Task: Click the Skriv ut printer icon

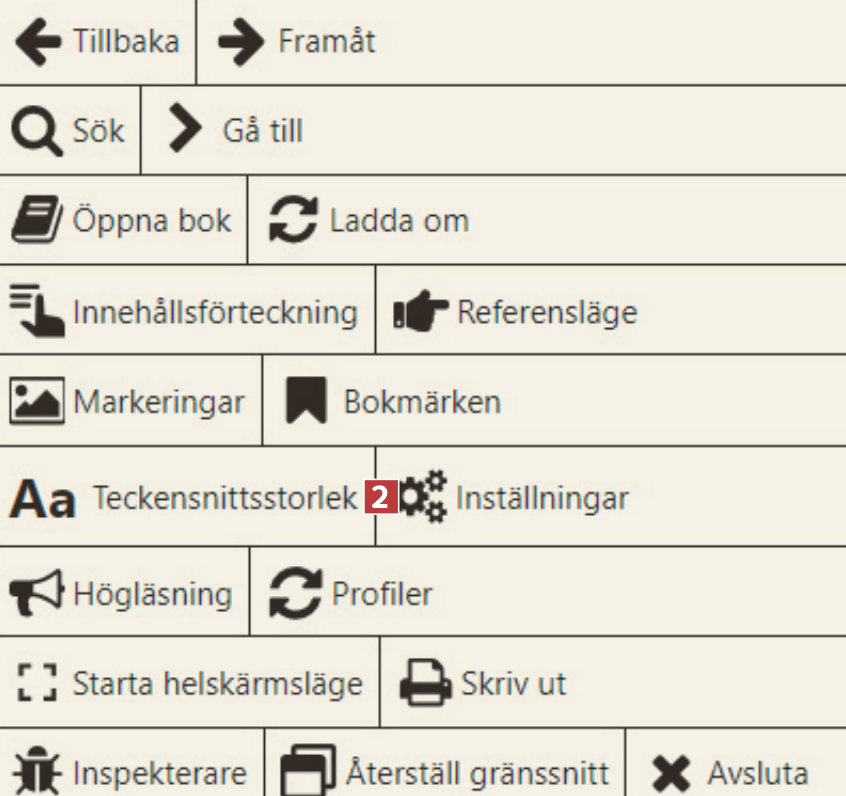Action: pos(426,685)
